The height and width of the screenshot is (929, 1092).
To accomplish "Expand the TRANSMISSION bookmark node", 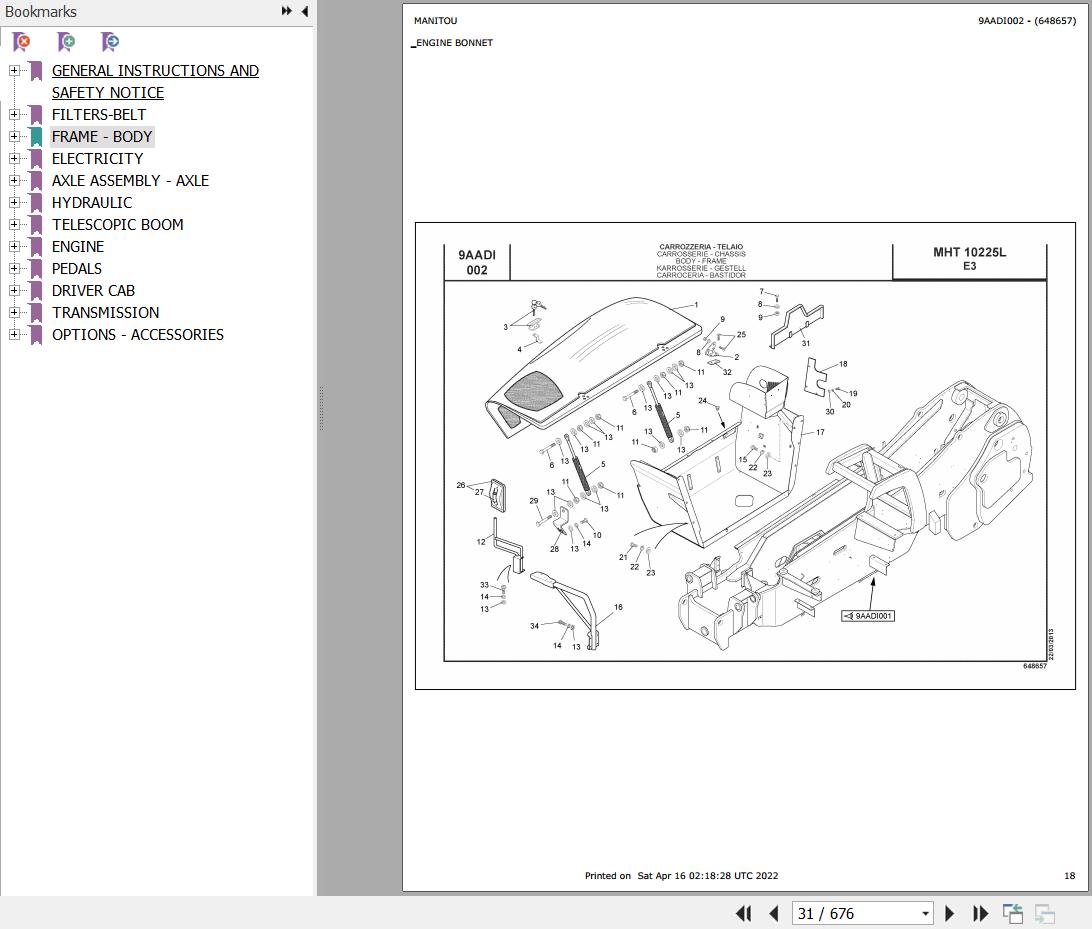I will tap(14, 313).
